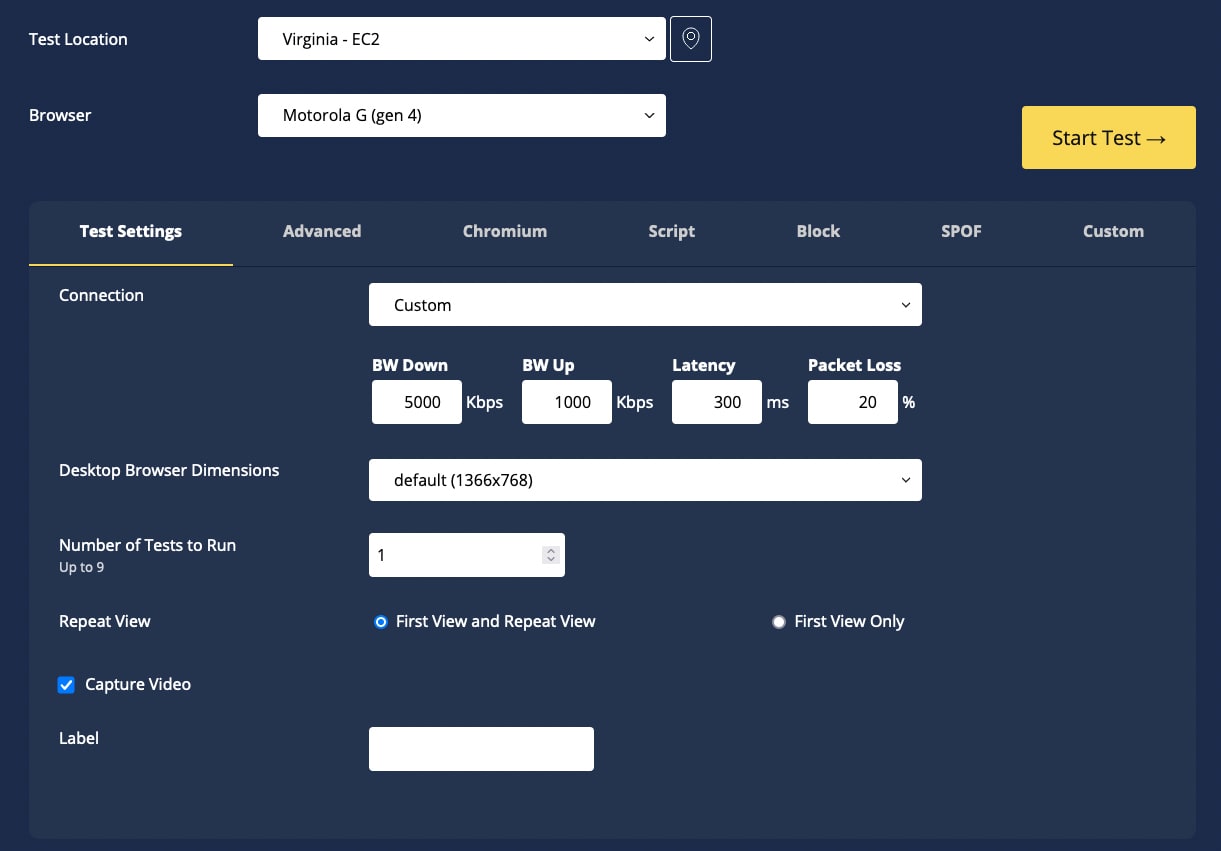Switch to the Custom tab
The image size is (1221, 851).
click(x=1113, y=231)
